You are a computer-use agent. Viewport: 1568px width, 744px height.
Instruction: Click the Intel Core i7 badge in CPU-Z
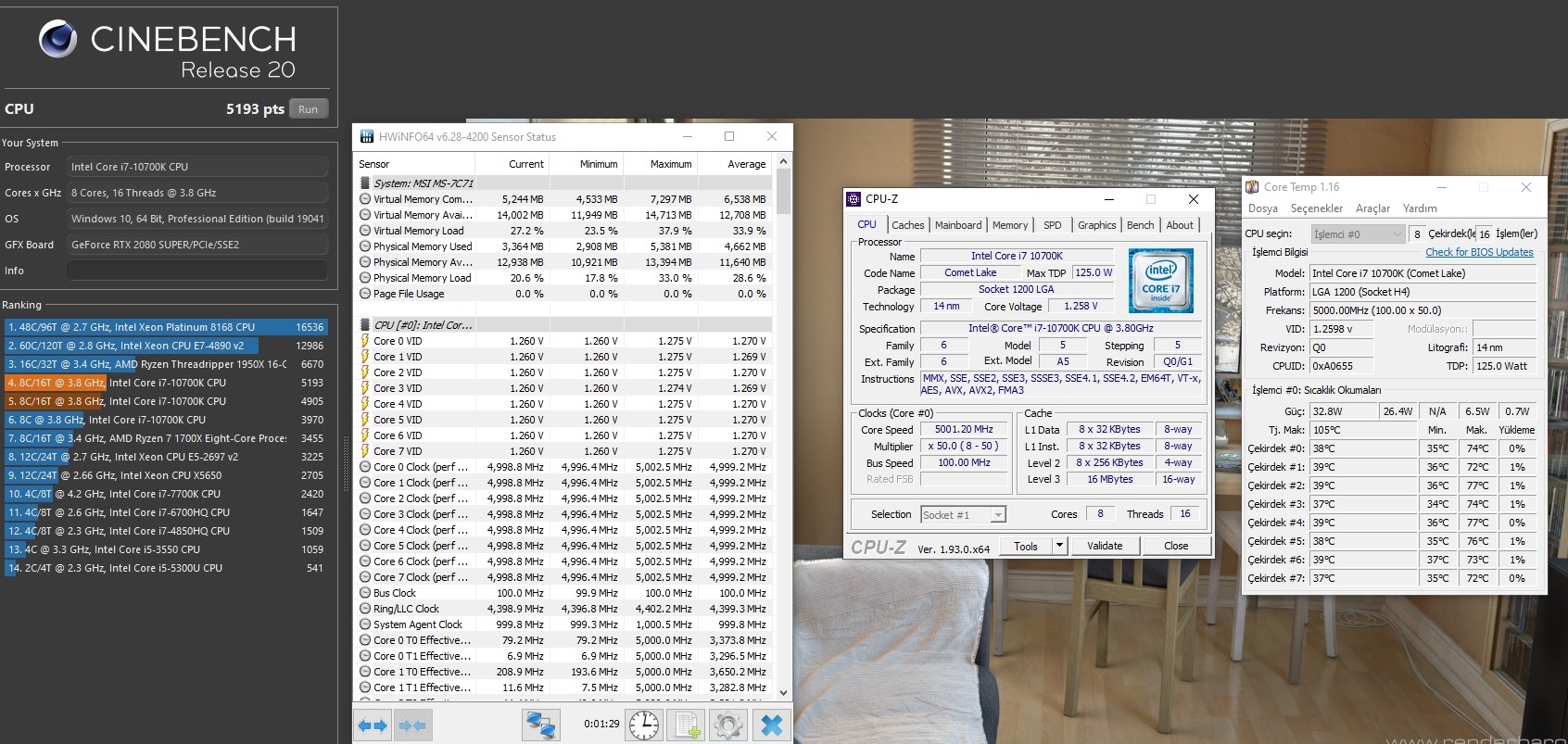(x=1161, y=281)
